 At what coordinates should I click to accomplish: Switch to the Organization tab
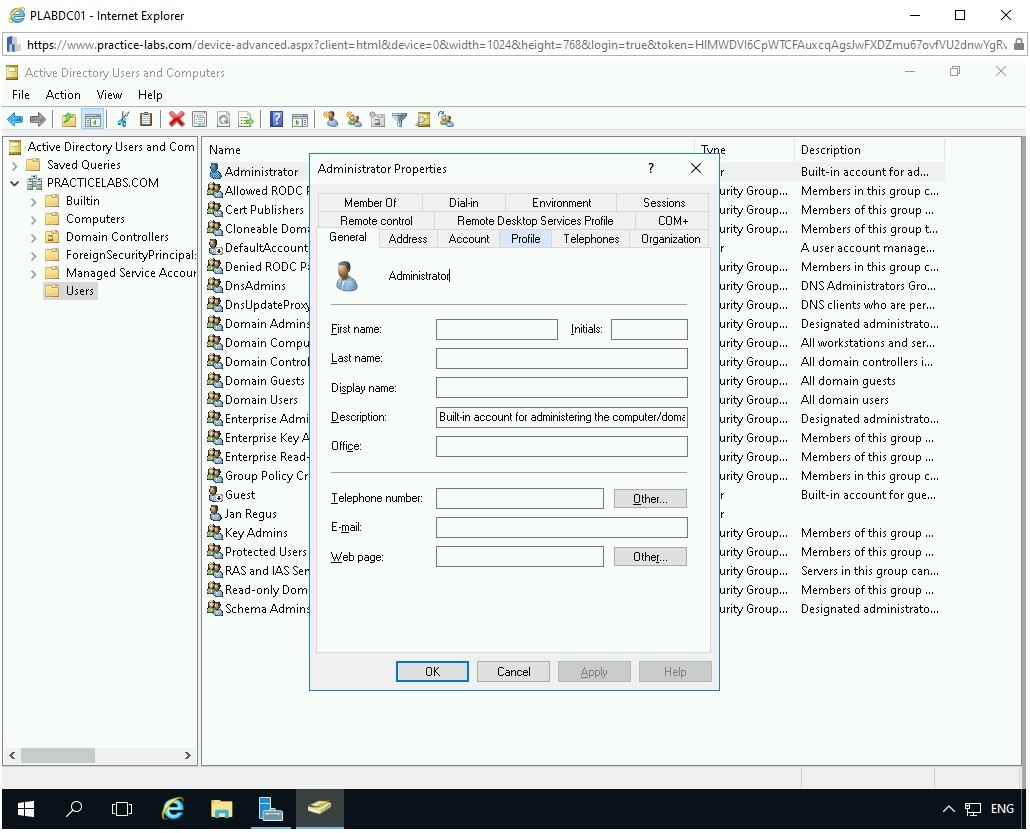(x=670, y=239)
